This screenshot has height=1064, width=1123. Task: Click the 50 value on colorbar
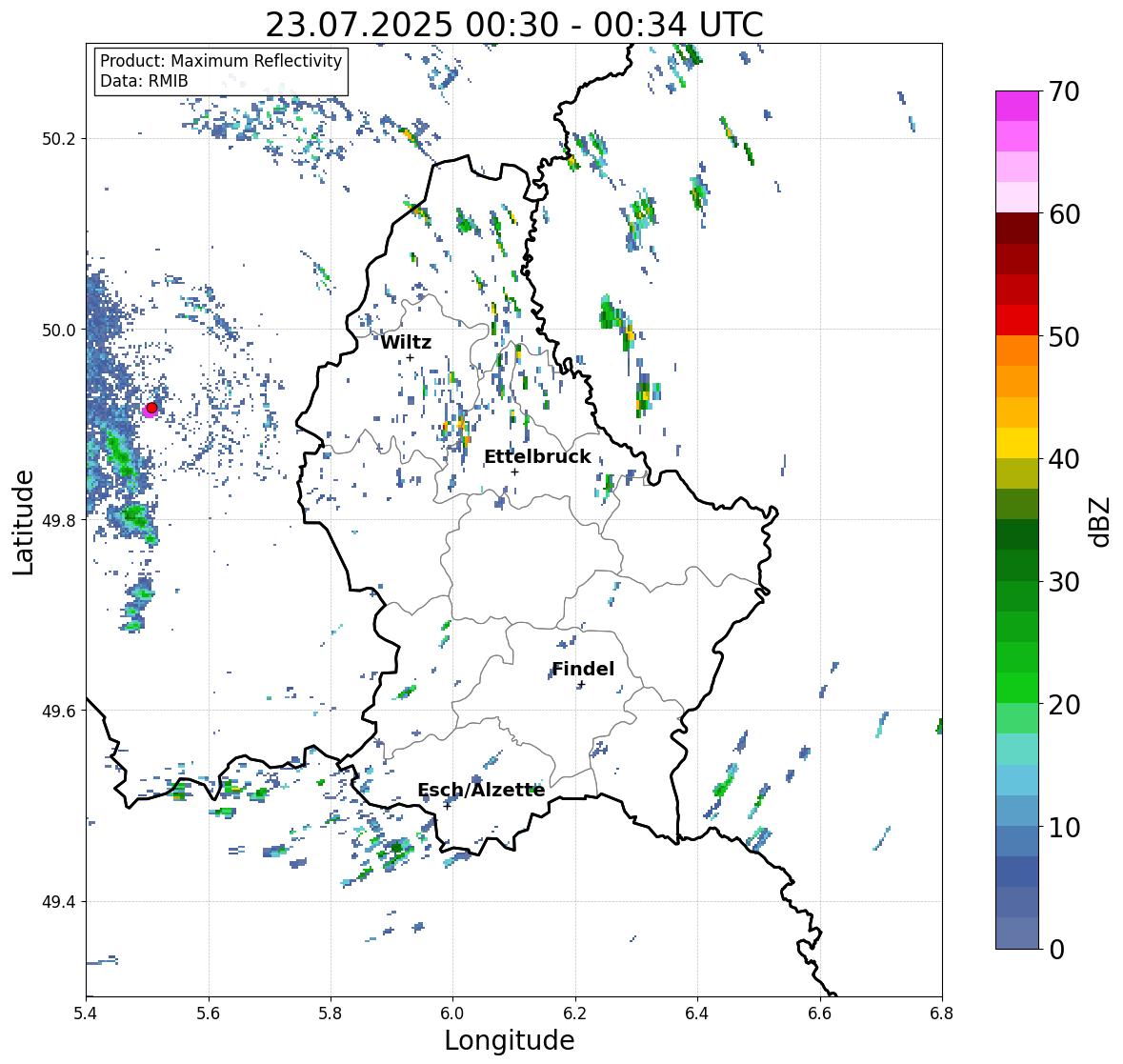point(1064,336)
